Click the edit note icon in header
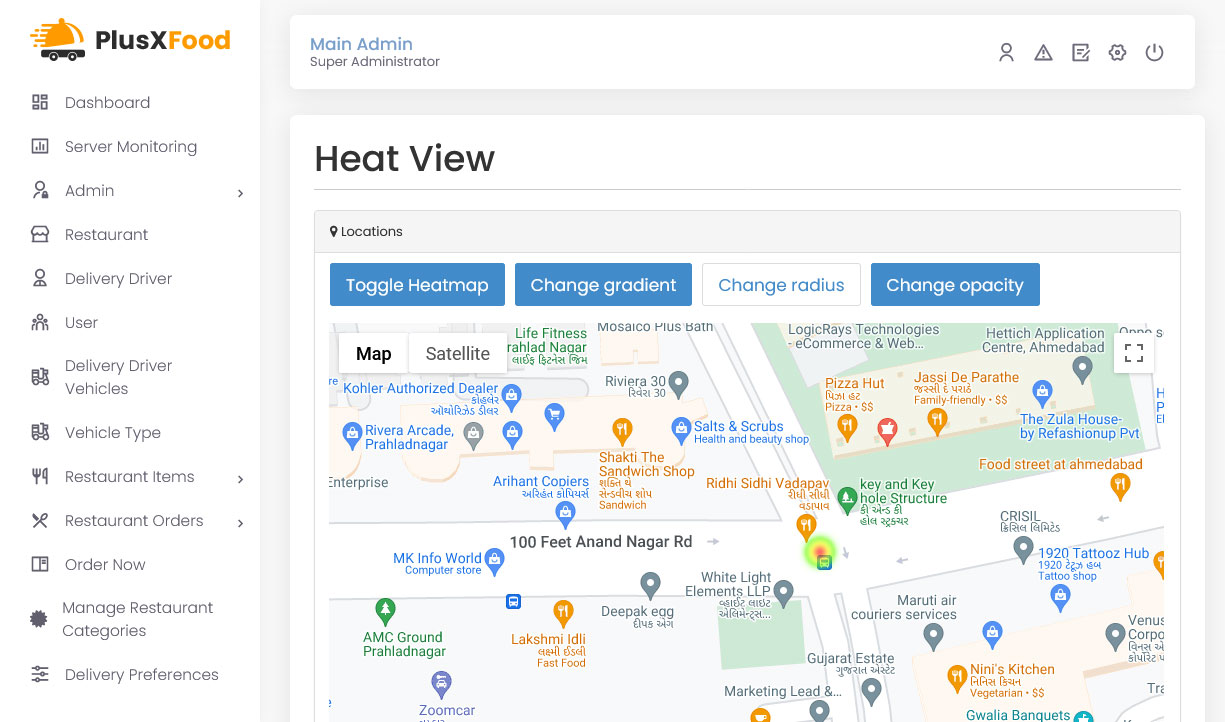 tap(1080, 53)
